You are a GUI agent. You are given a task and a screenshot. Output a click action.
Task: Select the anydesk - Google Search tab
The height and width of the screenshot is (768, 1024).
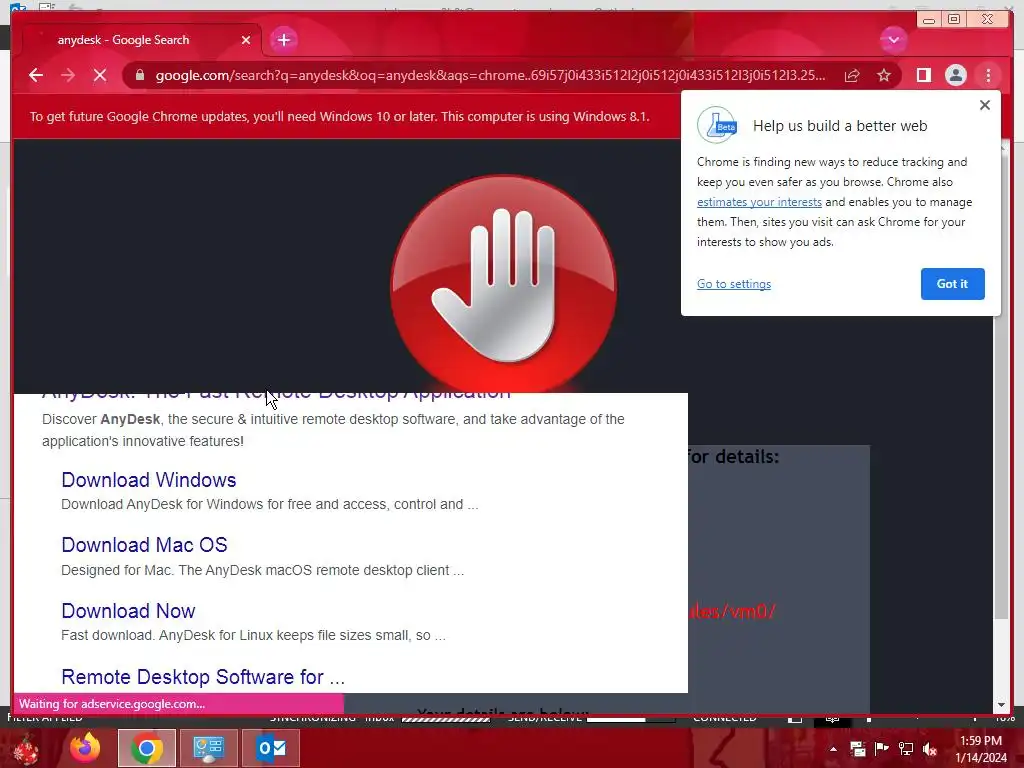coord(140,40)
